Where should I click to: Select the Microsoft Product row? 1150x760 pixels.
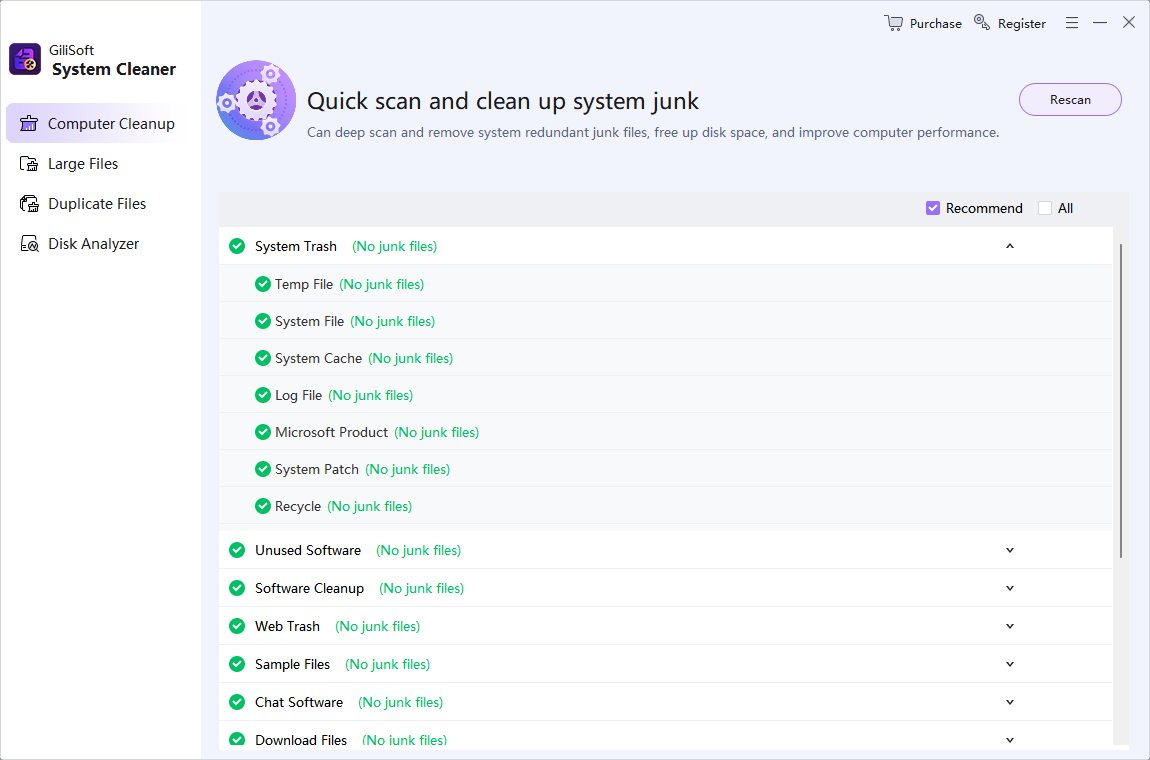pos(331,432)
